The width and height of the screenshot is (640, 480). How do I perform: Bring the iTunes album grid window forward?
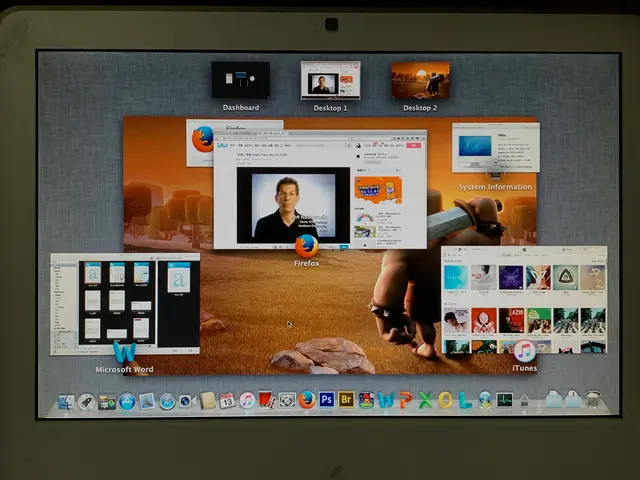pos(524,300)
